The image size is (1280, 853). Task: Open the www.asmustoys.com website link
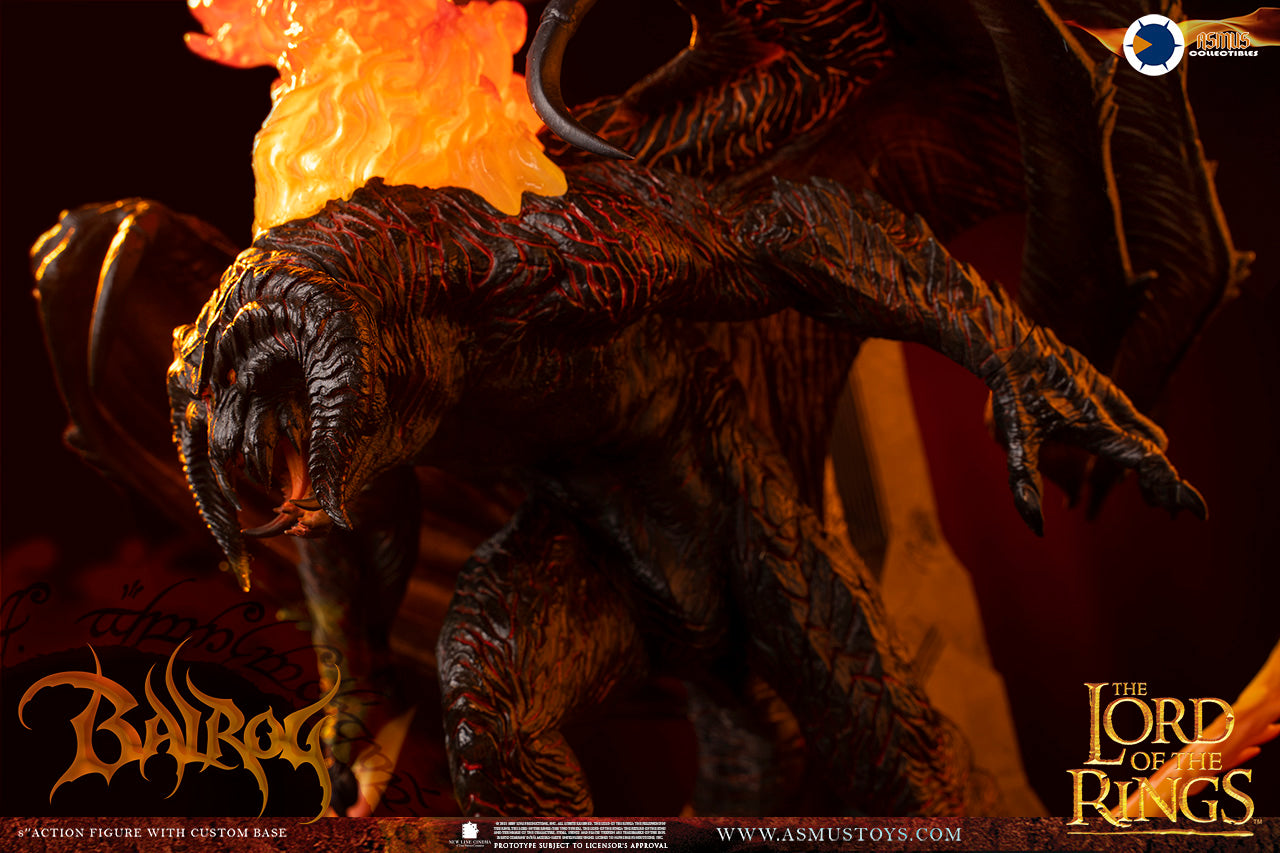coord(838,834)
